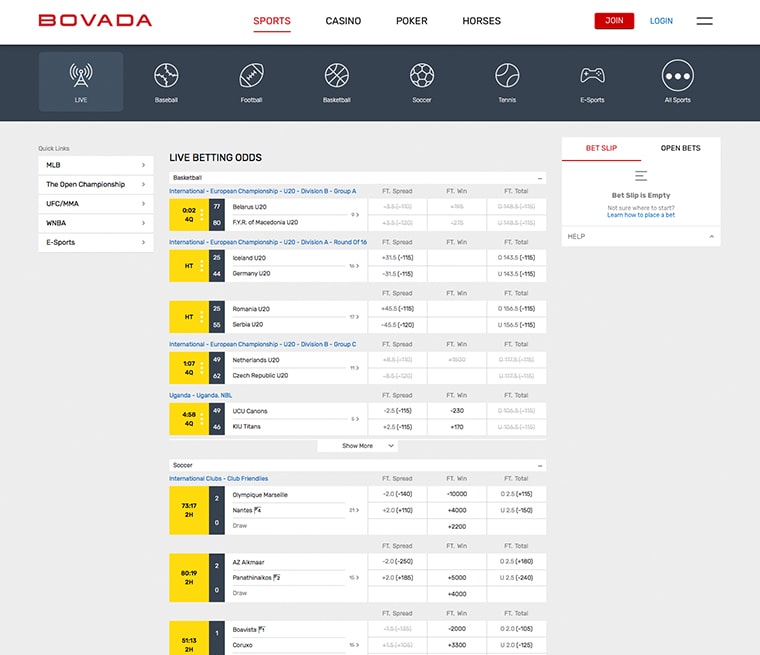Screen dimensions: 760x655
Task: Open options dots for Belarus U20 game
Action: 202,214
